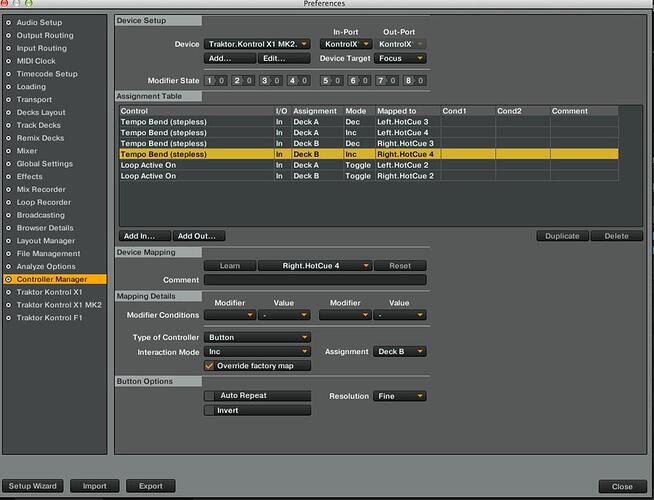Image resolution: width=654 pixels, height=500 pixels.
Task: Click the Comment column header
Action: 584,111
